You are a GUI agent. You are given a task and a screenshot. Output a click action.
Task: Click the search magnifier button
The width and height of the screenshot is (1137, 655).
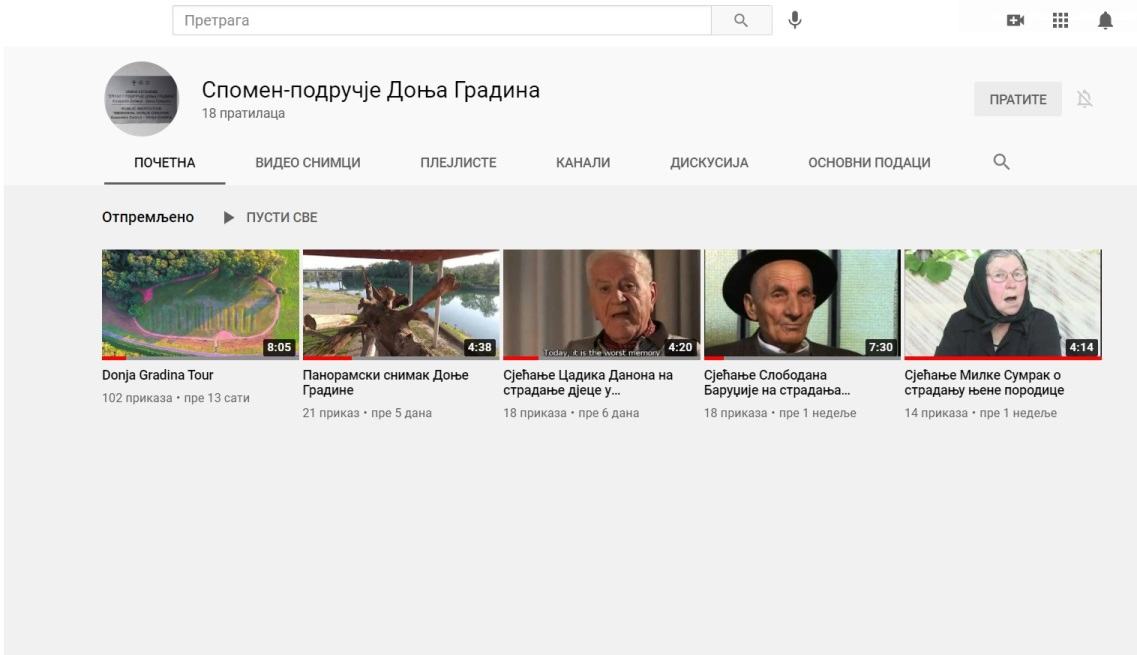tap(741, 20)
